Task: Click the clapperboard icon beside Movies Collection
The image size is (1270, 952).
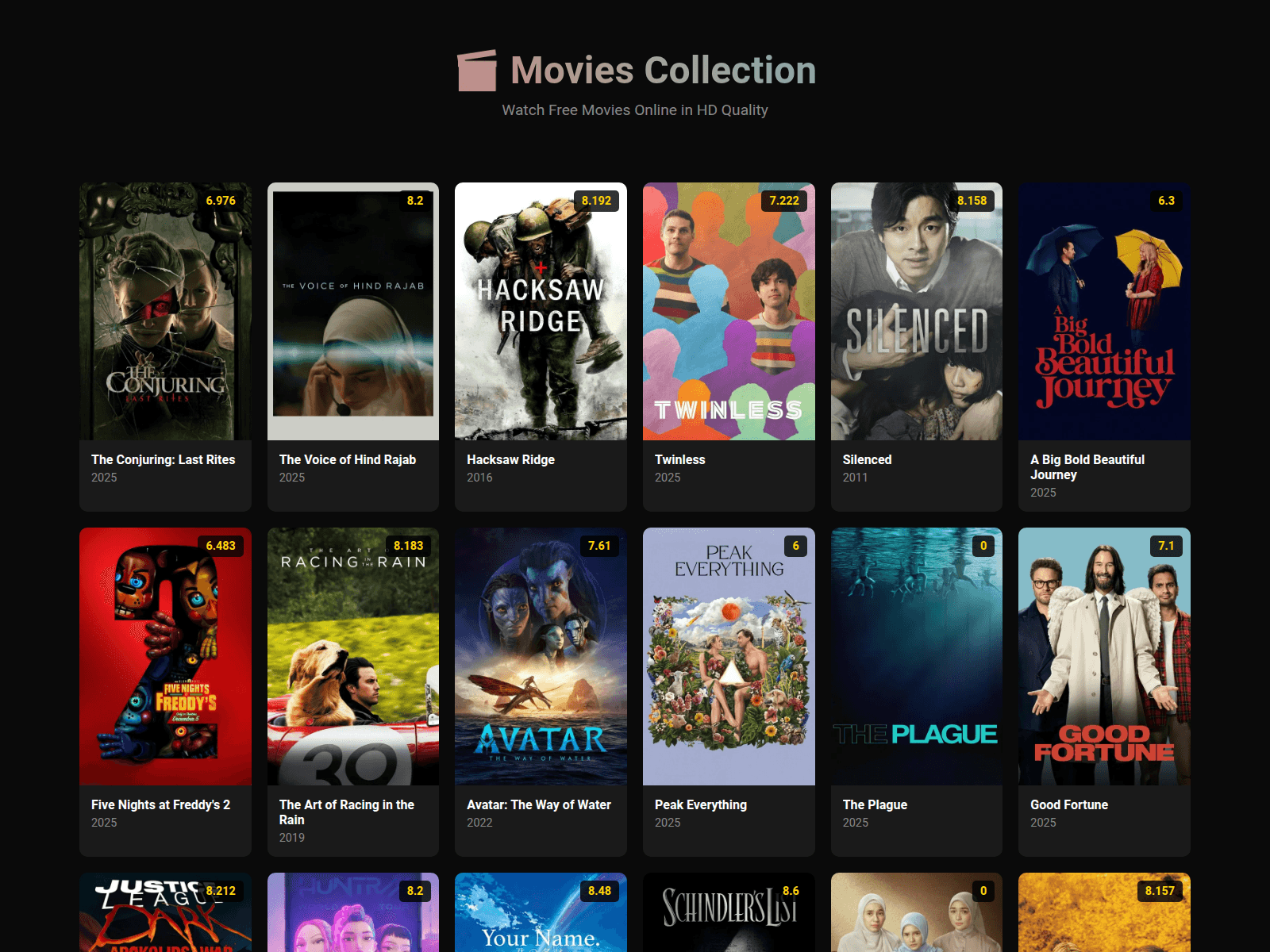Action: [x=476, y=71]
